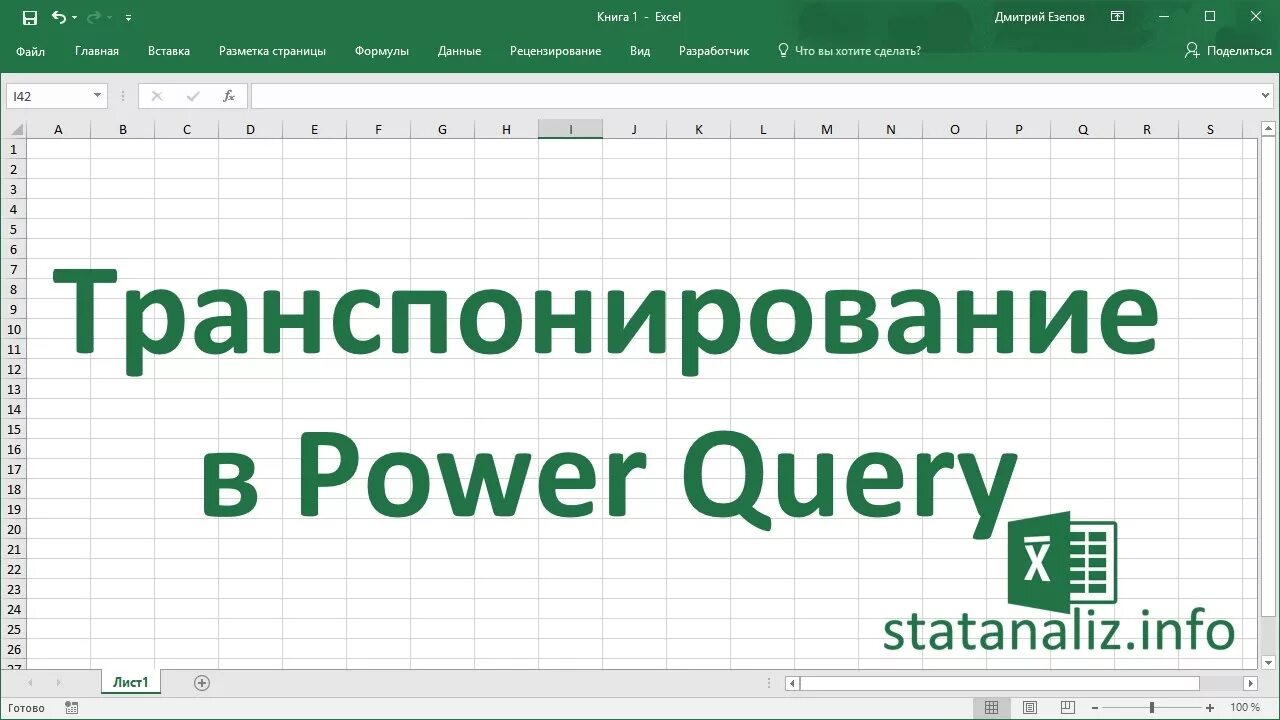Switch to the Вставка tab
Image resolution: width=1280 pixels, height=720 pixels.
tap(169, 51)
